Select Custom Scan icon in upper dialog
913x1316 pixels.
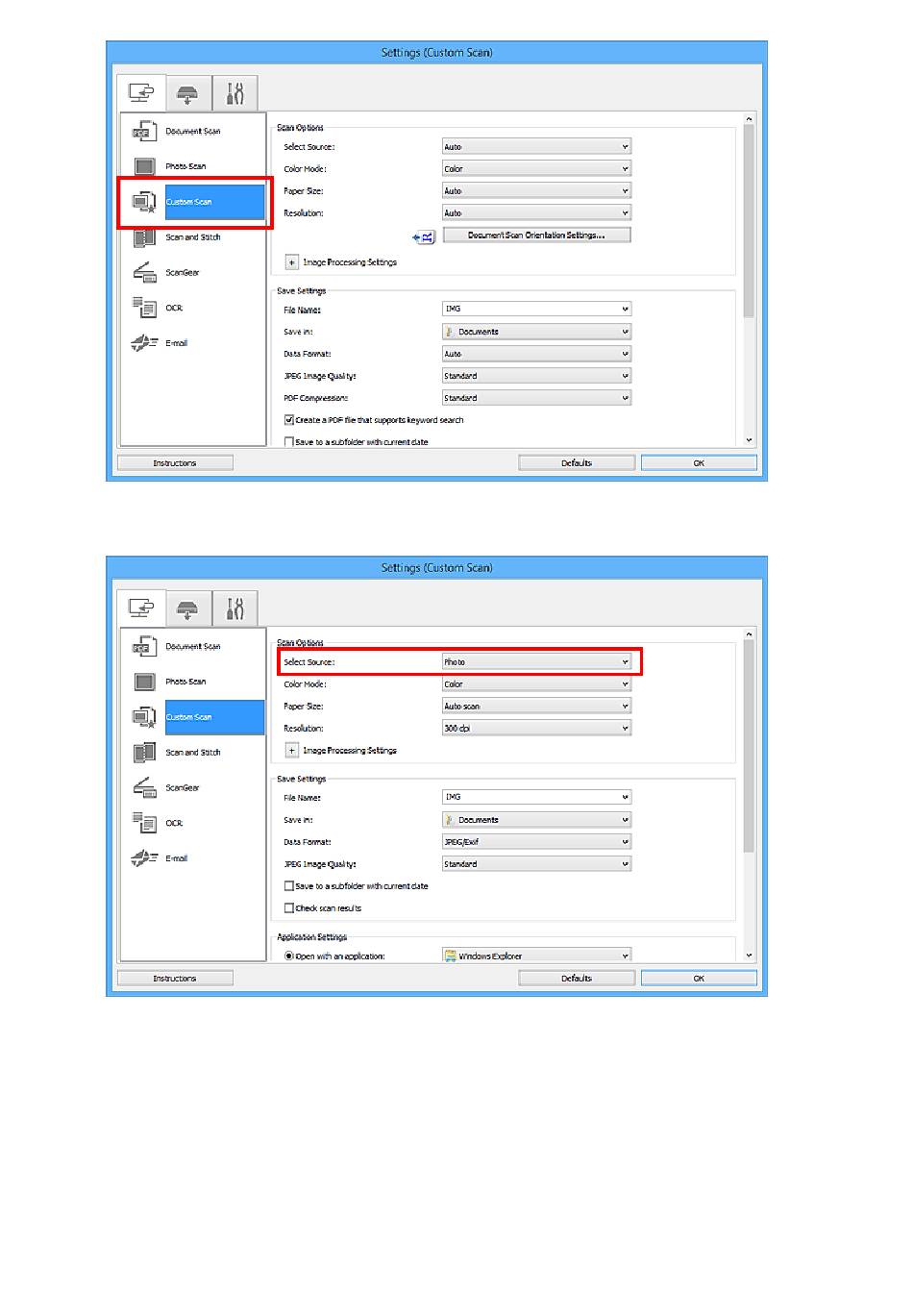pos(144,202)
